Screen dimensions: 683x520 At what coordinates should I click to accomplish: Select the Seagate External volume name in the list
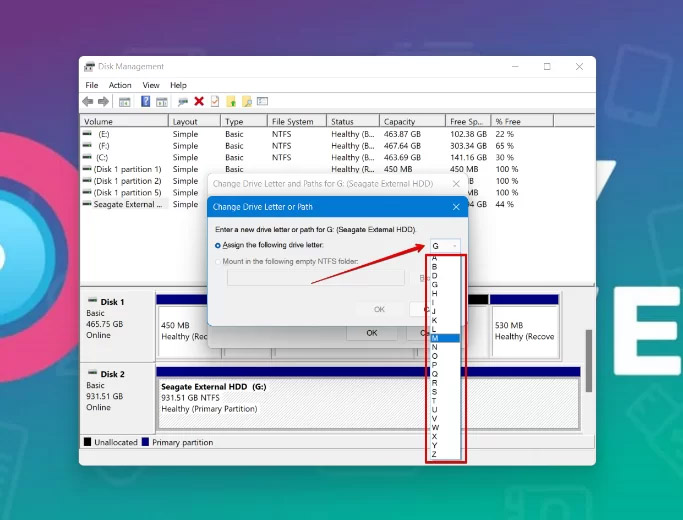tap(128, 204)
